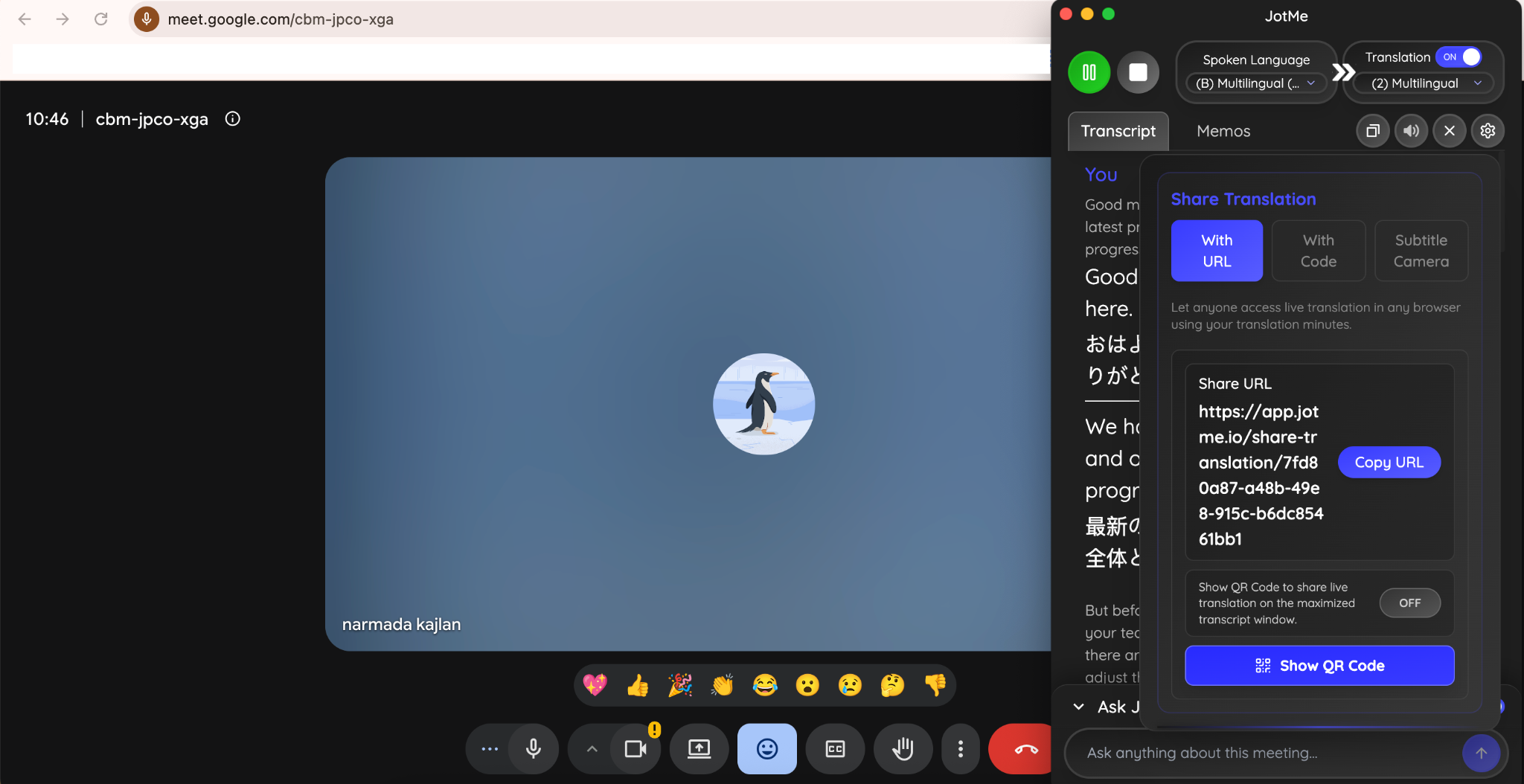Toggle the camera in Meet

point(635,749)
